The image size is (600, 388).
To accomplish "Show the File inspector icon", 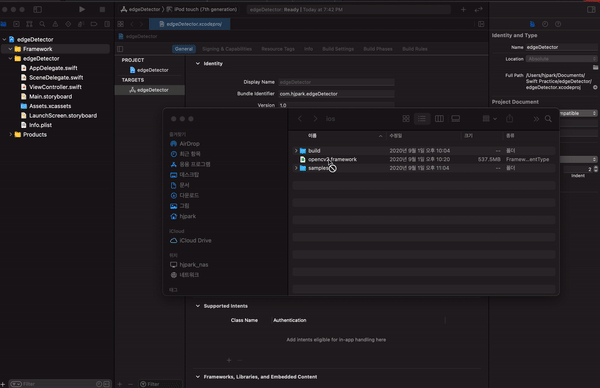I will click(x=532, y=24).
